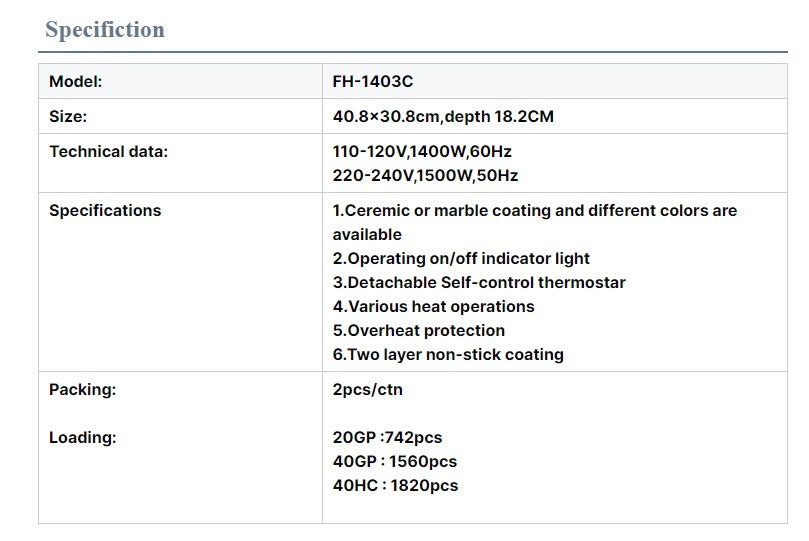
Task: Click the 220-240V,1500W,50Hz line
Action: (x=425, y=175)
